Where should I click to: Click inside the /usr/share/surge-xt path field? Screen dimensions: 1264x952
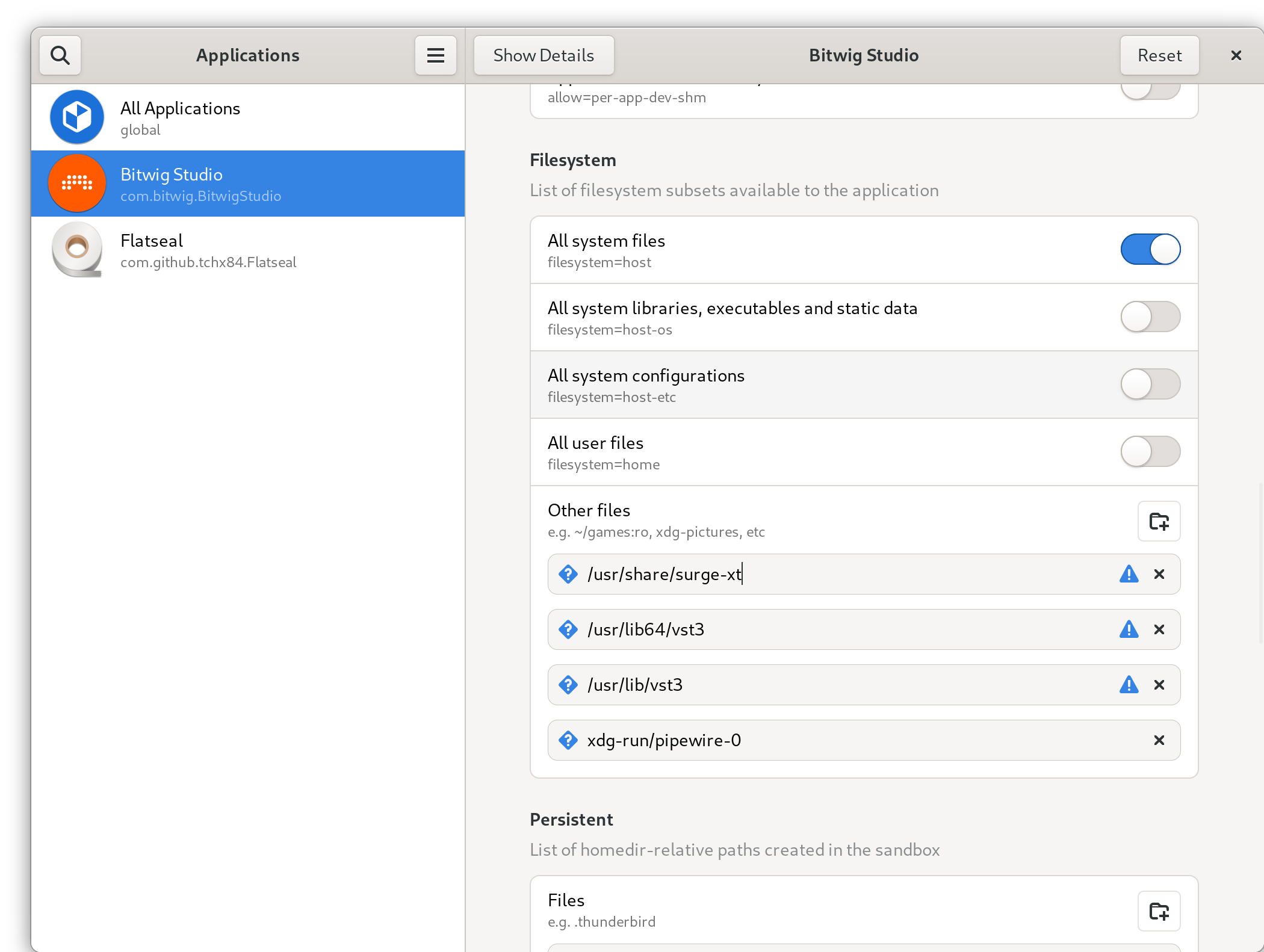[843, 574]
